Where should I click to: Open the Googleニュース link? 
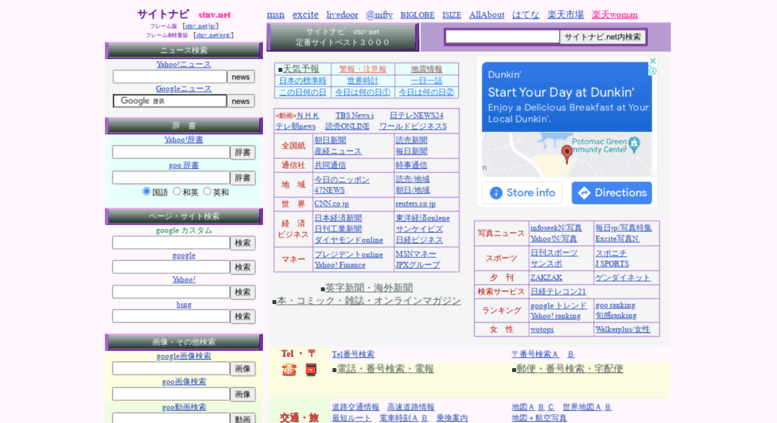pos(184,89)
